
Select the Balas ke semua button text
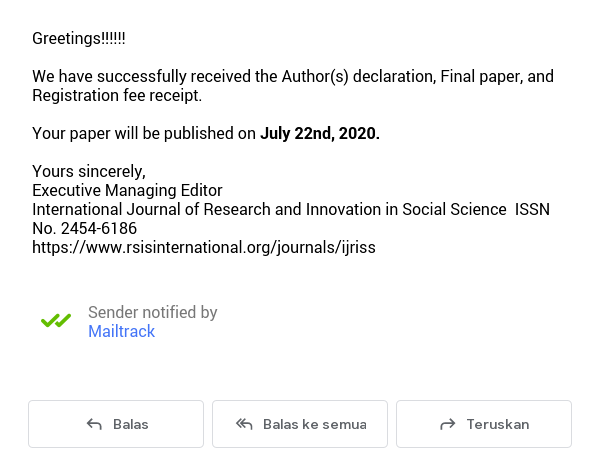[x=315, y=424]
